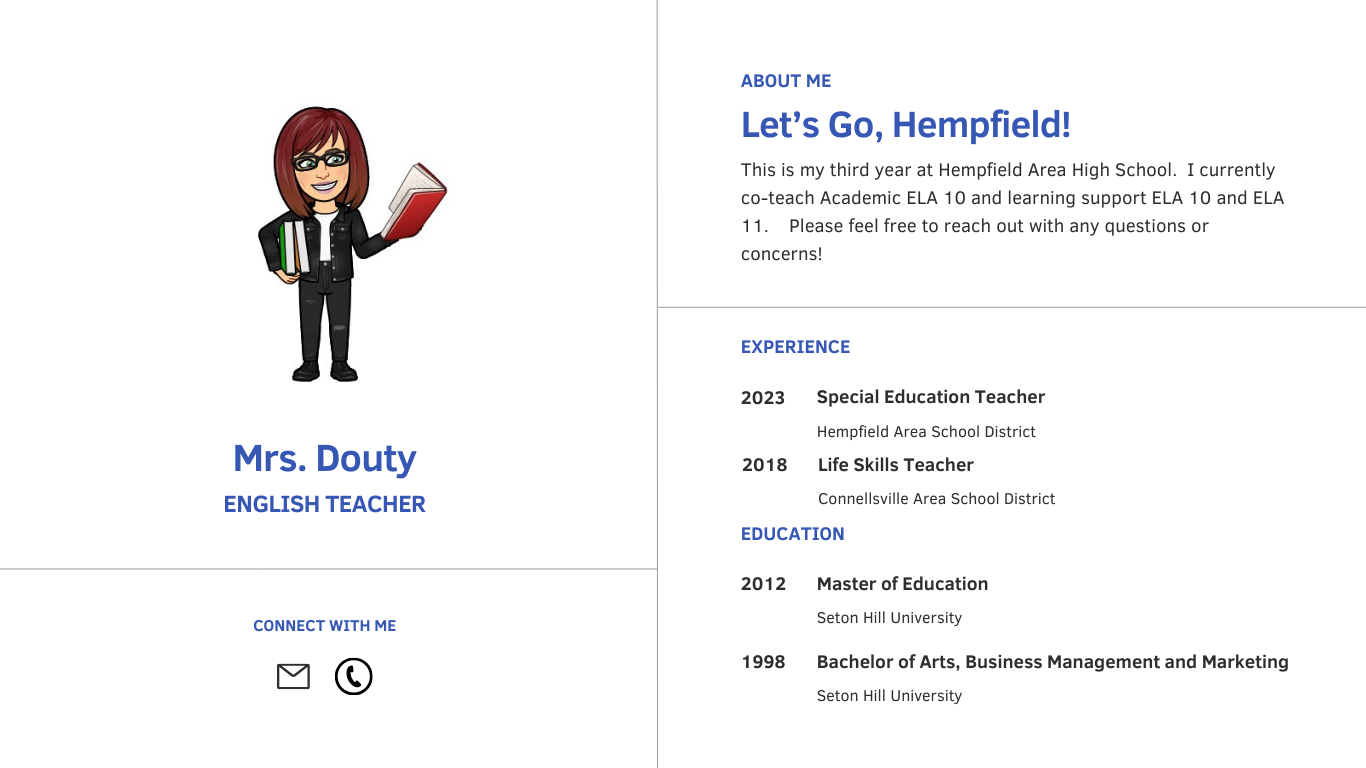Select the Life Skills Teacher entry
The width and height of the screenshot is (1366, 768).
click(896, 465)
